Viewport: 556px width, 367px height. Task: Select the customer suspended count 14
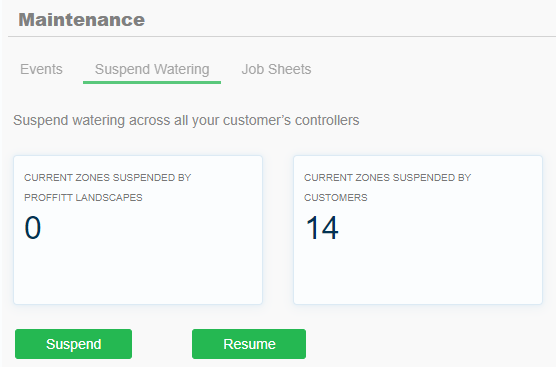[322, 228]
